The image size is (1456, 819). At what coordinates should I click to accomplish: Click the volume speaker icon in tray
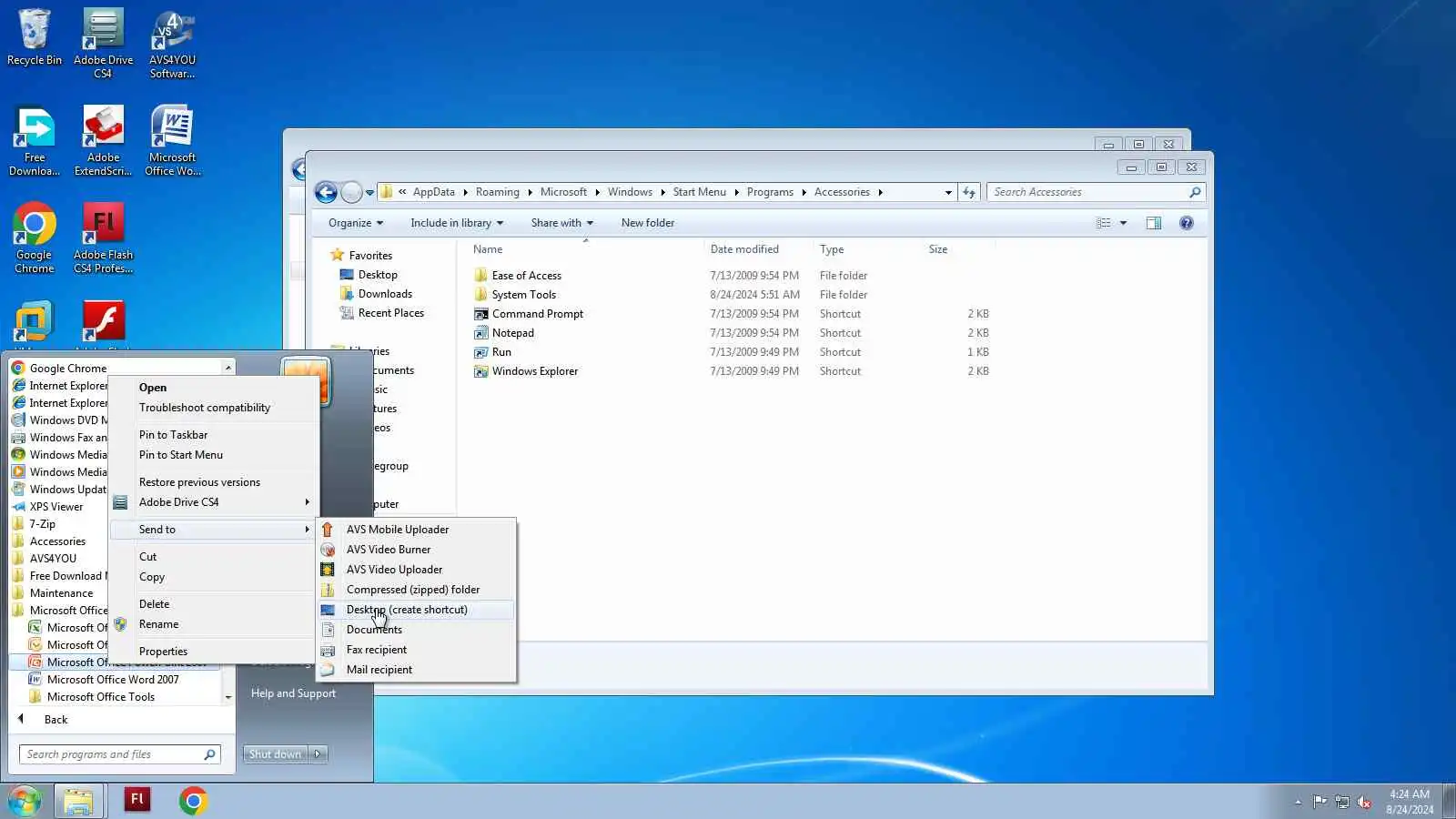point(1363,802)
